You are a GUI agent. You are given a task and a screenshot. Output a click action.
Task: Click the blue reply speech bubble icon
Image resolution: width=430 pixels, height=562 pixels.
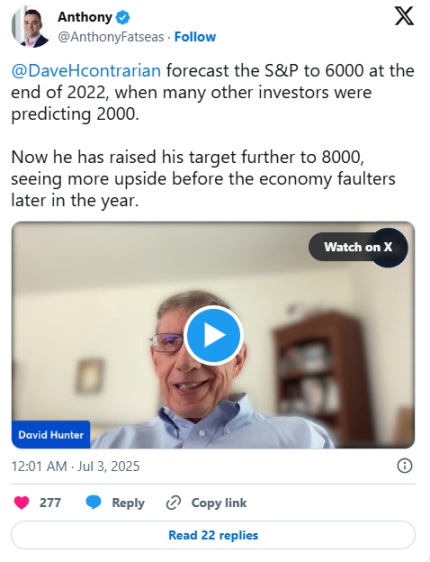tap(94, 503)
